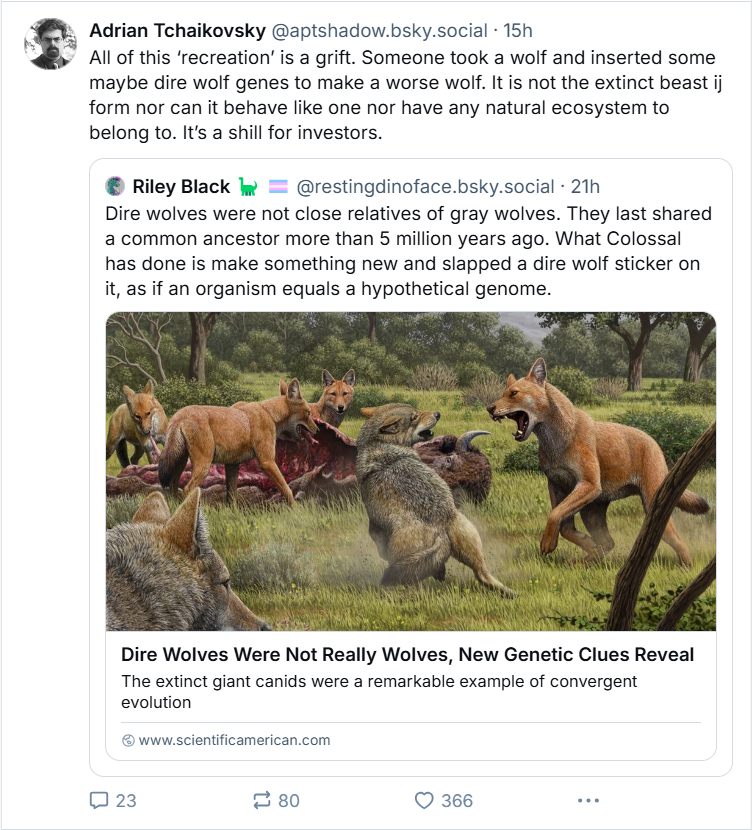
Task: Click the 15h timestamp on the main post
Action: click(x=520, y=32)
